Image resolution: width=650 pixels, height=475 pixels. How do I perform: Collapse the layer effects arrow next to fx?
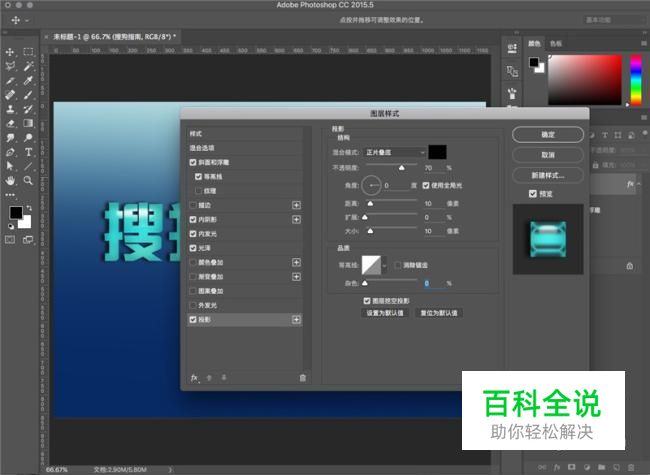tap(639, 184)
